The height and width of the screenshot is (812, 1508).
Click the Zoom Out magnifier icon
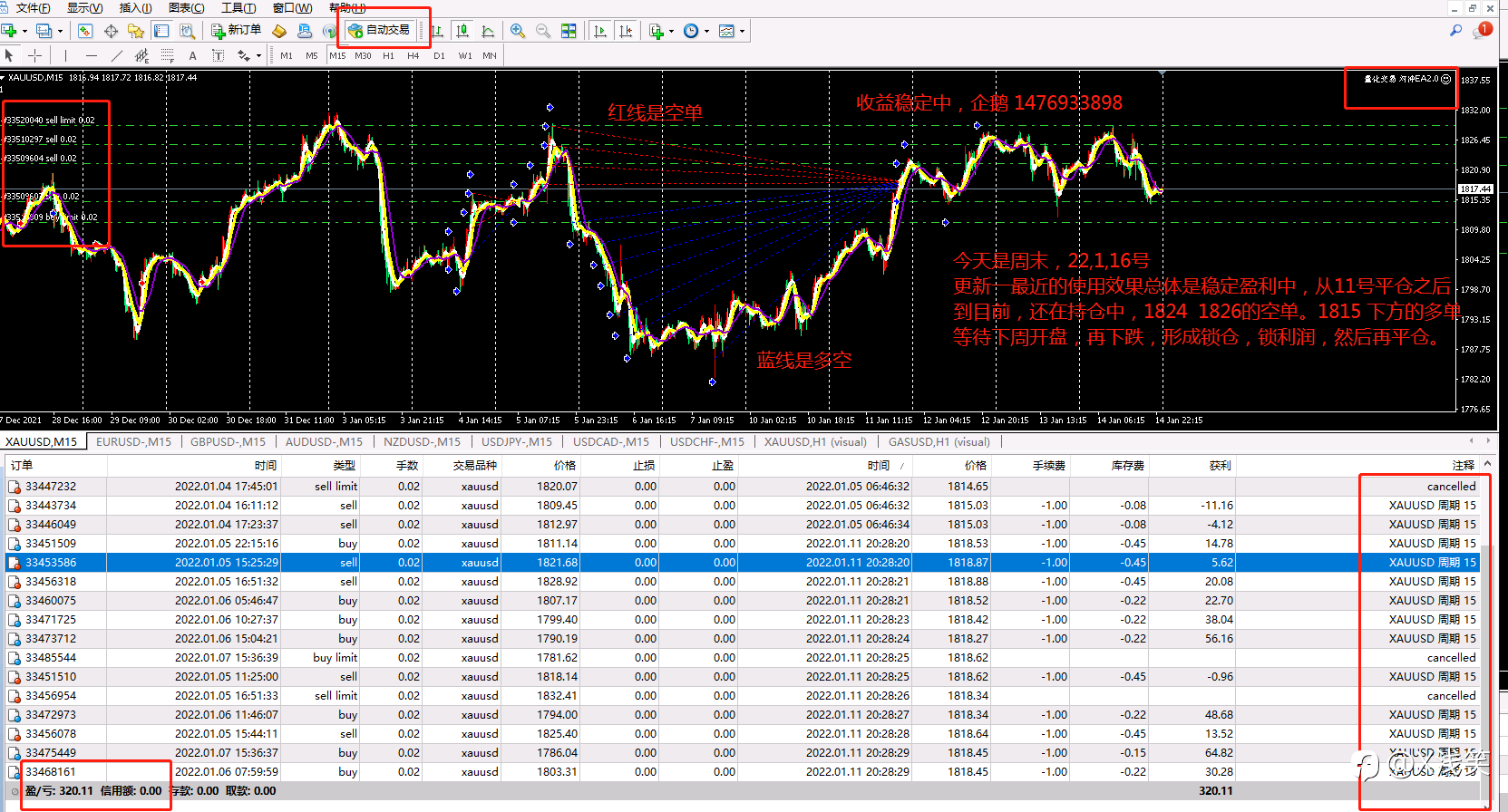pos(543,31)
